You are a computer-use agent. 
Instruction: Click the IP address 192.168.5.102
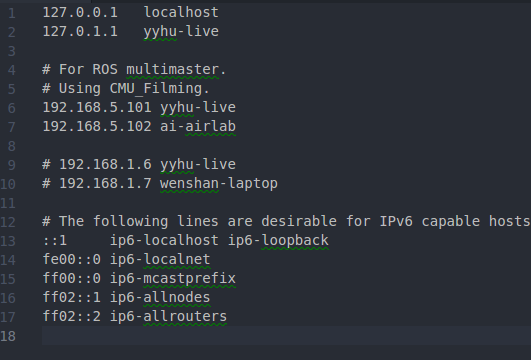tap(97, 127)
